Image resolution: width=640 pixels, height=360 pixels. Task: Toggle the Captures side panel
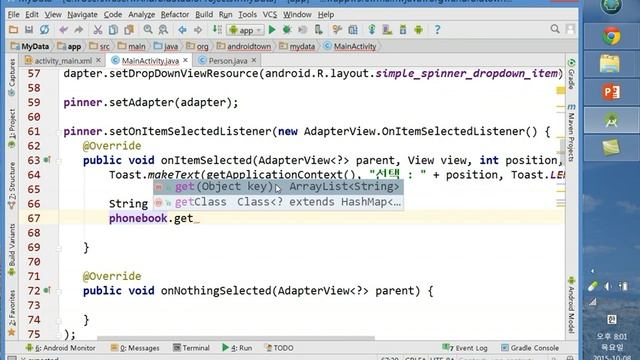click(12, 78)
